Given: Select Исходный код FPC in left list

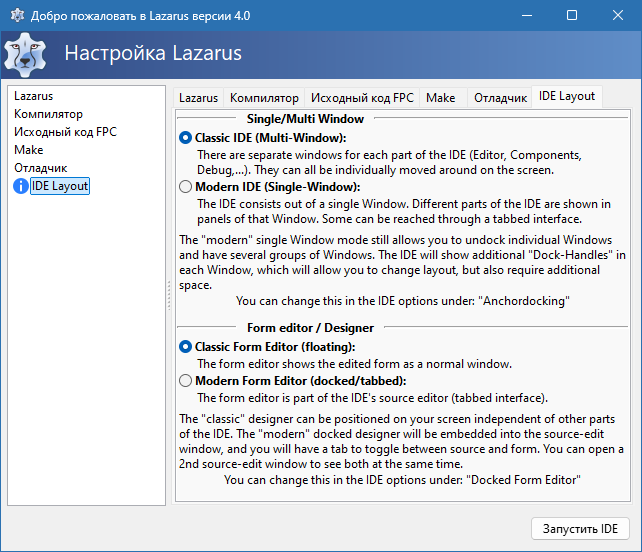Looking at the screenshot, I should [x=66, y=132].
